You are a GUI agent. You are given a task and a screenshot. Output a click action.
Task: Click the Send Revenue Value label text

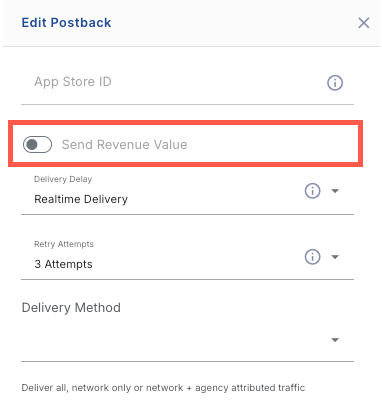124,144
